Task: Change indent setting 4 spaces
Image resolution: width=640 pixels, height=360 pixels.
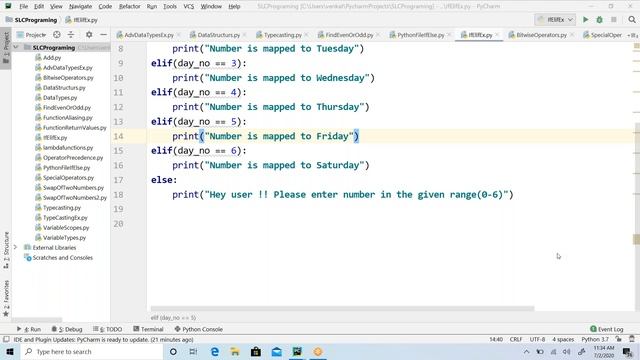Action: (x=563, y=339)
